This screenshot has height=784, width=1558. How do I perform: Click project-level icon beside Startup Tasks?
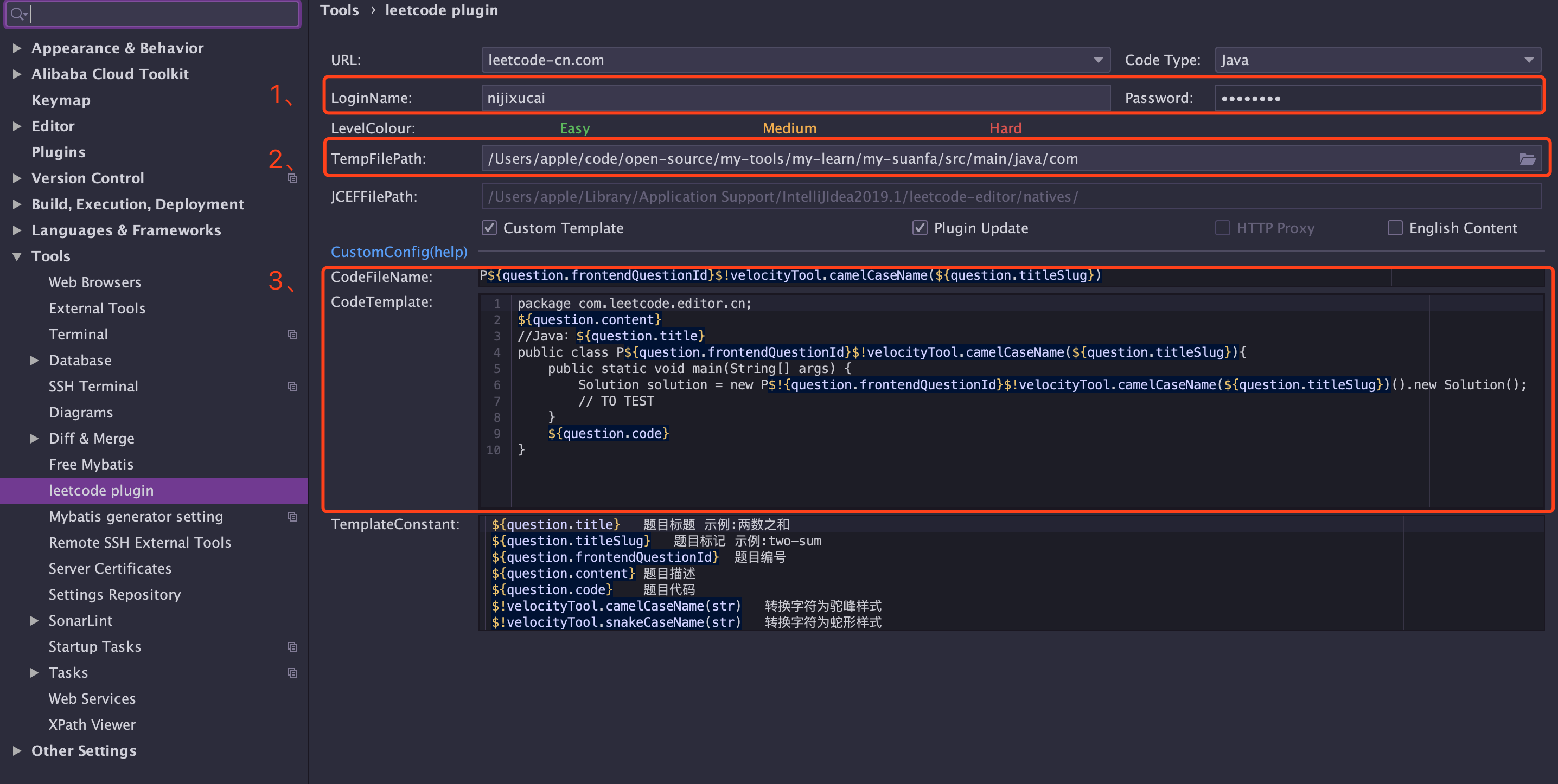[x=292, y=646]
